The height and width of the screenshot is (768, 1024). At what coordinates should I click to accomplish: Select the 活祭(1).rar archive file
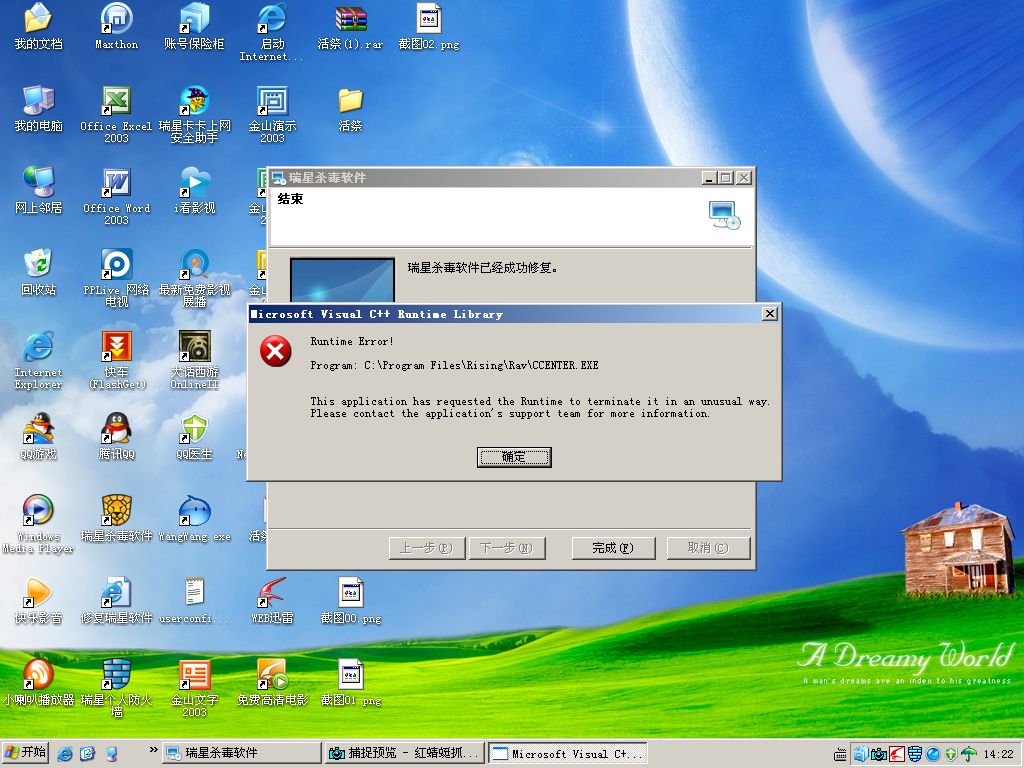tap(350, 27)
